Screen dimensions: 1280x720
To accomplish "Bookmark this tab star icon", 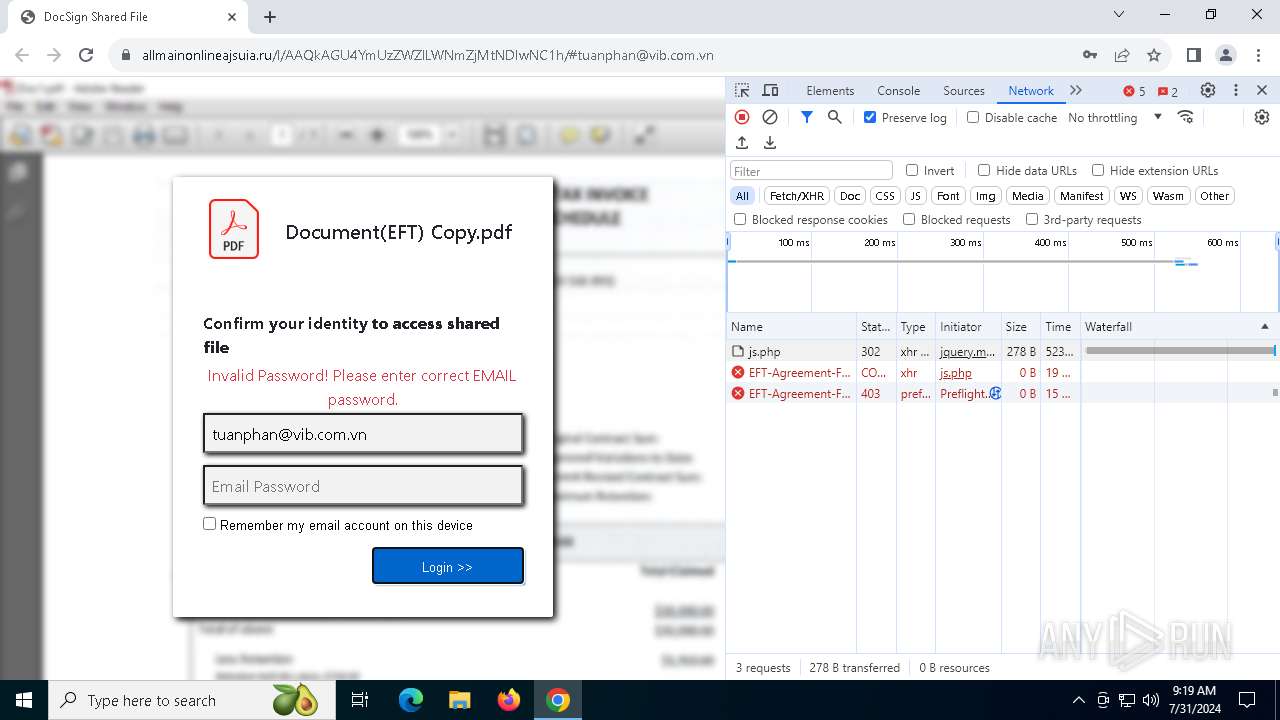I will coord(1154,55).
